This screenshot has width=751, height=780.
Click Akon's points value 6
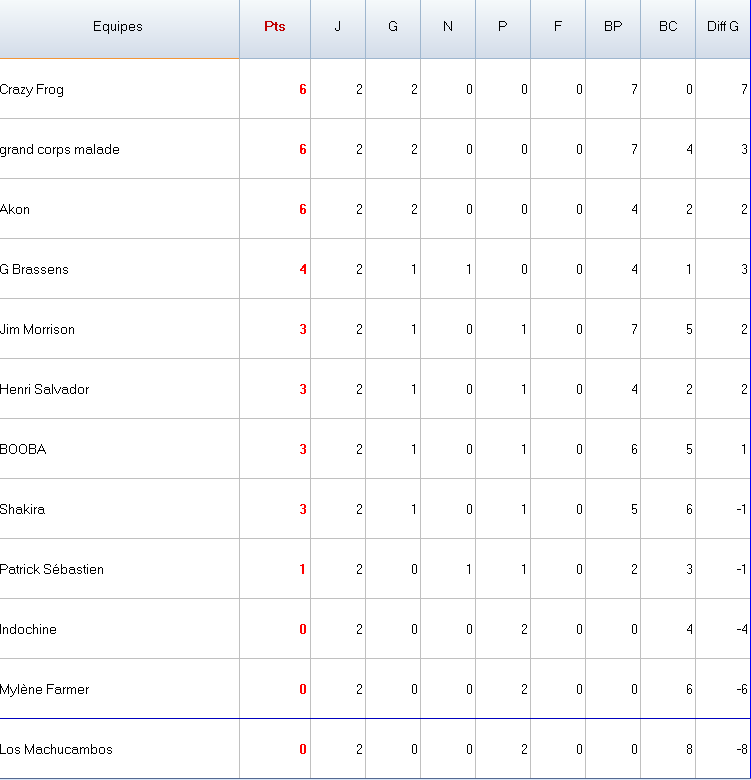tap(303, 209)
